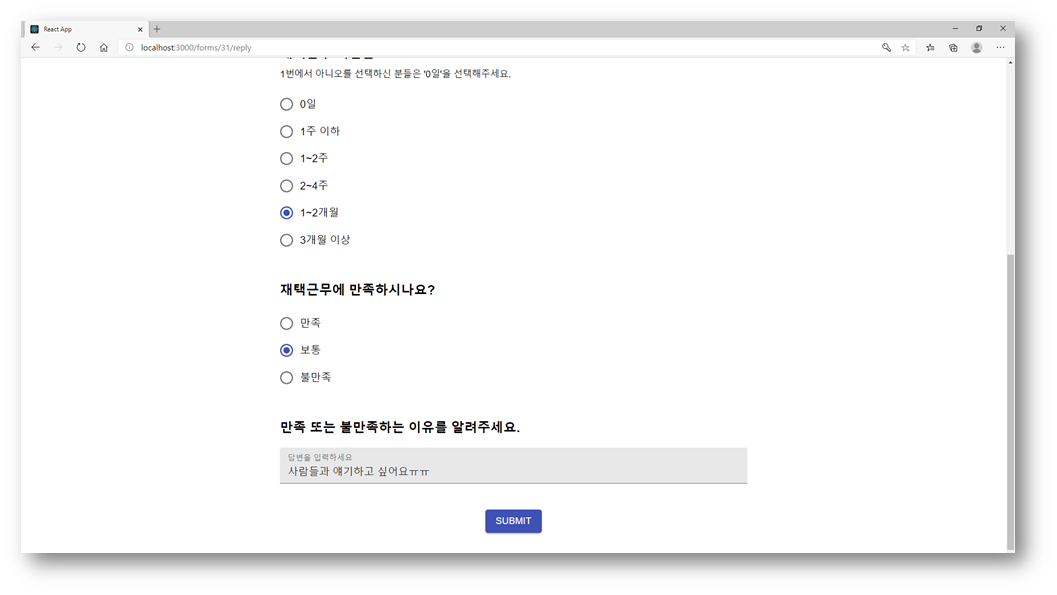Choose the 3개월 이상 option
This screenshot has height=595, width=1057.
tap(286, 240)
